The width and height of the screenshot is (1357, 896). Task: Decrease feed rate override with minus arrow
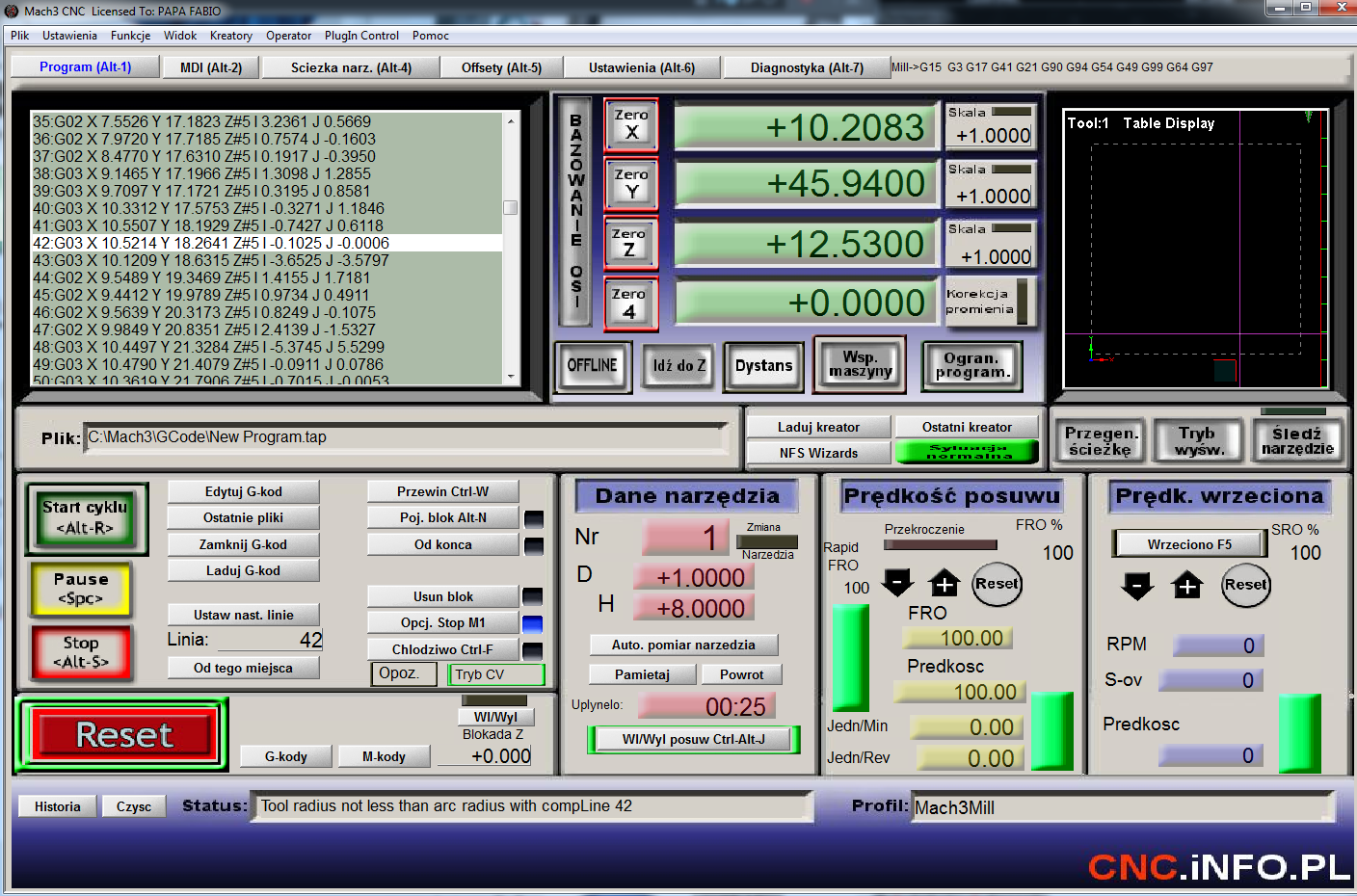897,582
